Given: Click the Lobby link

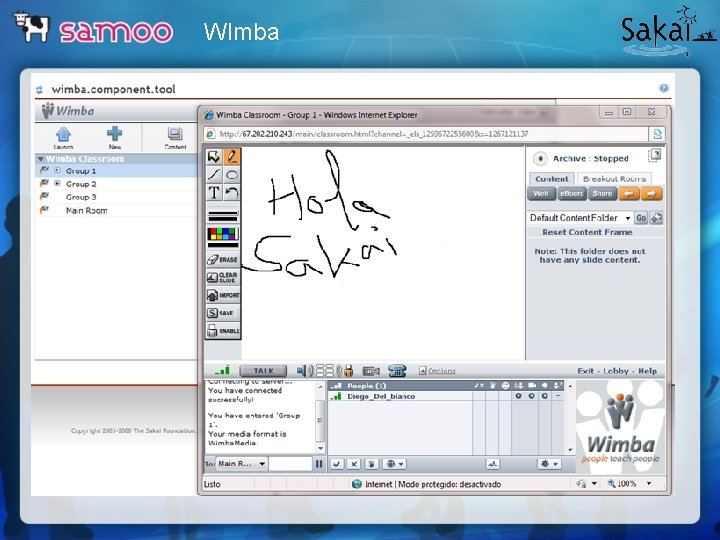Looking at the screenshot, I should point(616,371).
